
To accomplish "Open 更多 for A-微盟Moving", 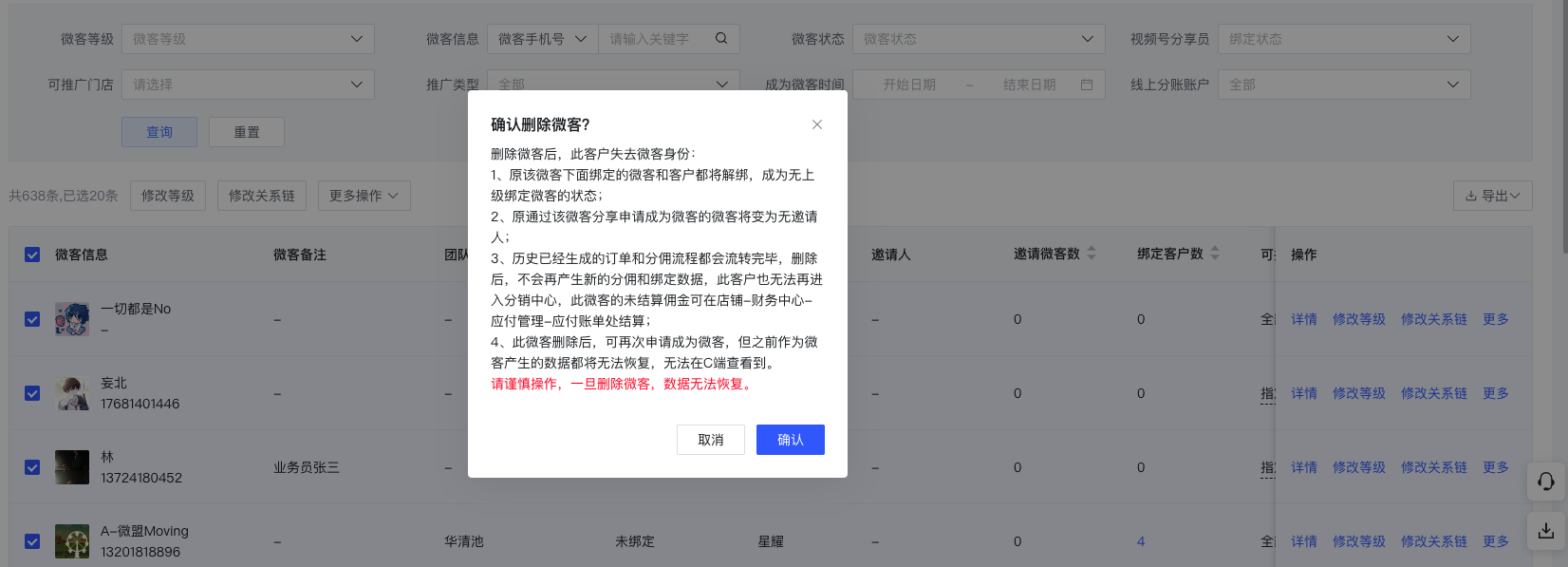I will 1496,541.
